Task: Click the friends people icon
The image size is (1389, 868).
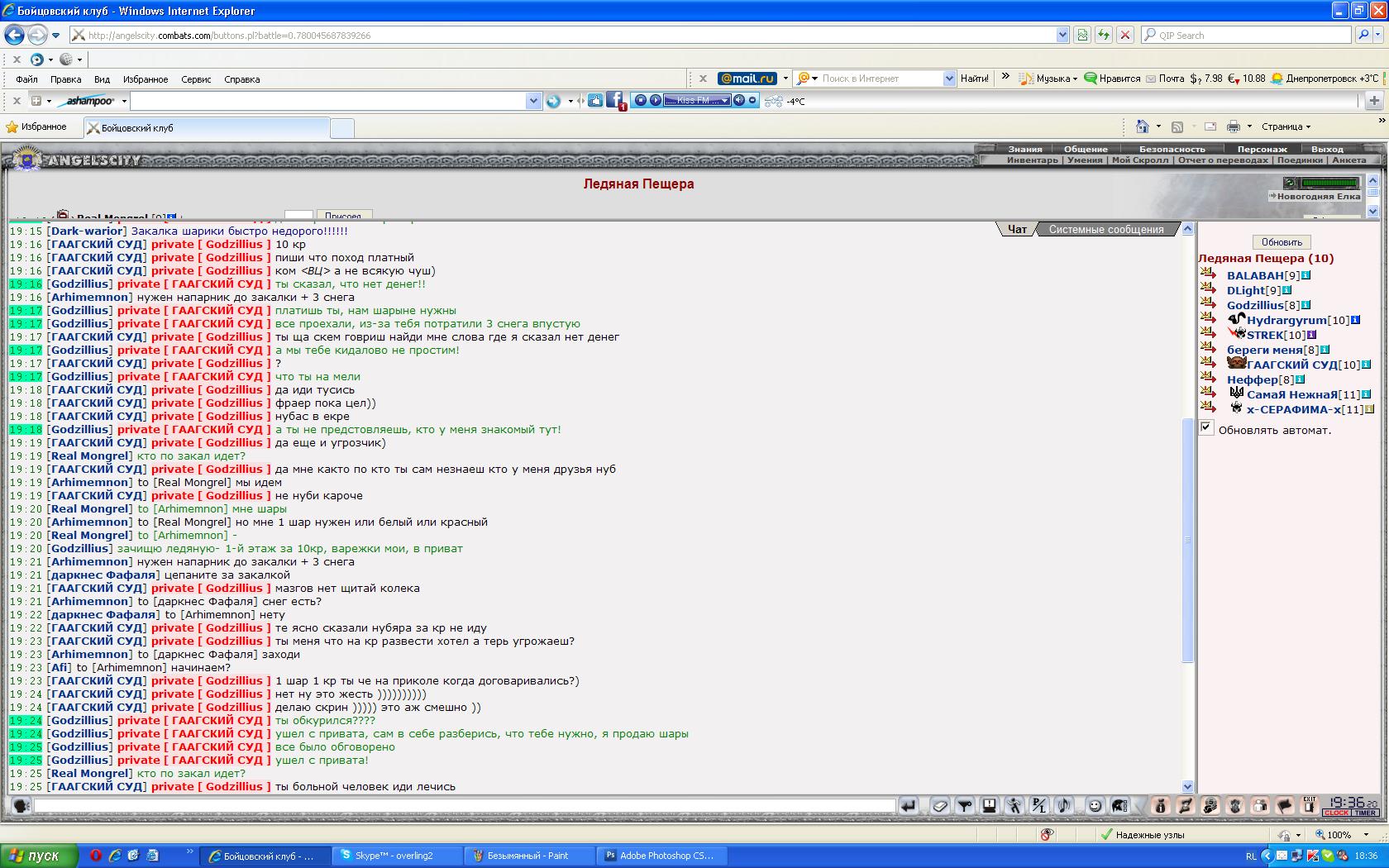Action: (1259, 805)
